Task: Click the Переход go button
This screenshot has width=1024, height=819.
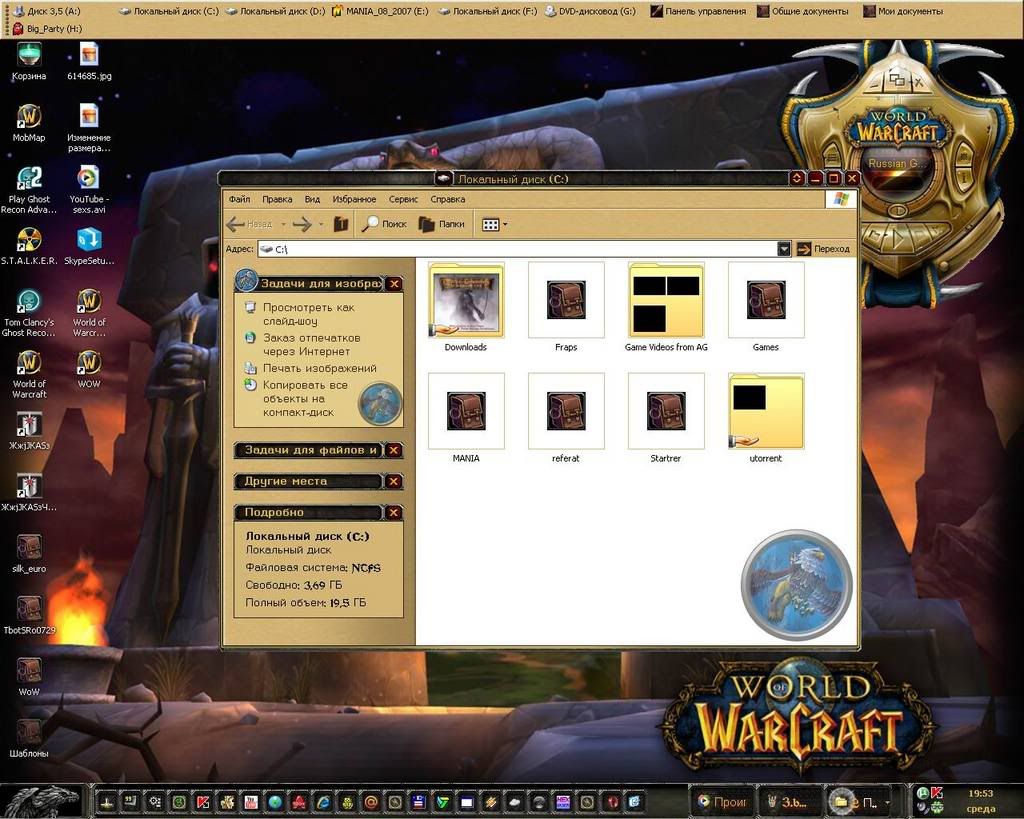Action: pyautogui.click(x=824, y=249)
